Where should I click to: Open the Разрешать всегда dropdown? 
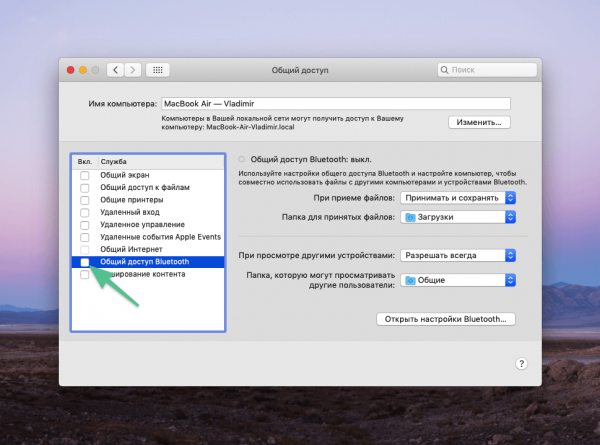pyautogui.click(x=458, y=255)
